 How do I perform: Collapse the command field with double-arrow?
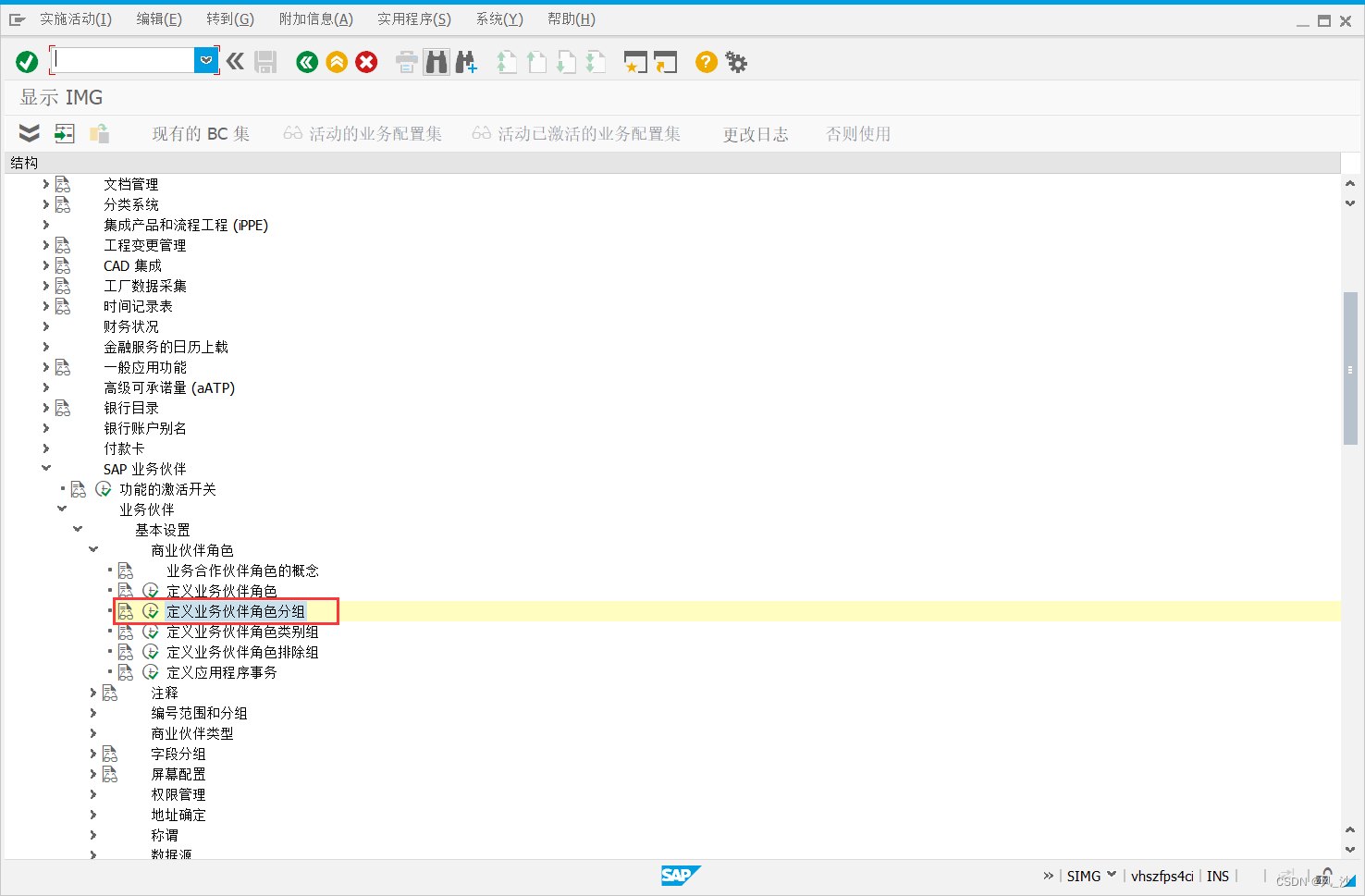(x=235, y=62)
